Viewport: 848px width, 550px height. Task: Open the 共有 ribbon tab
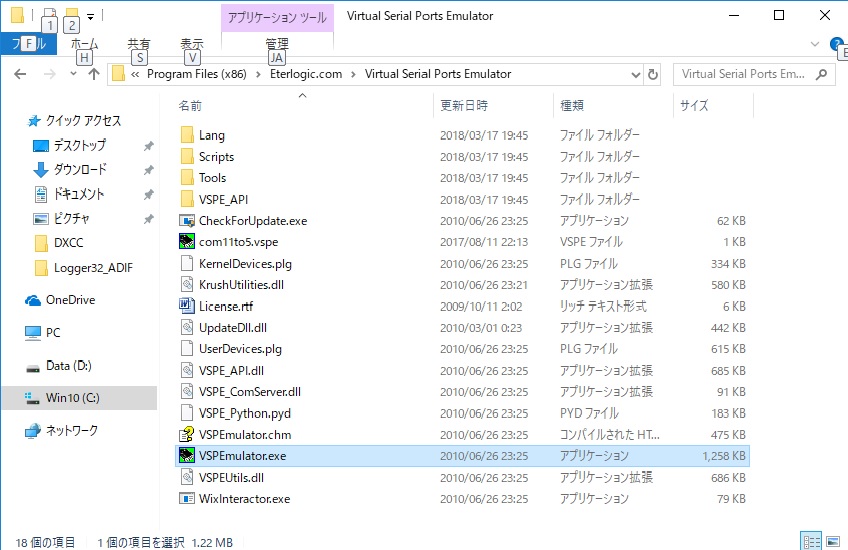tap(138, 44)
